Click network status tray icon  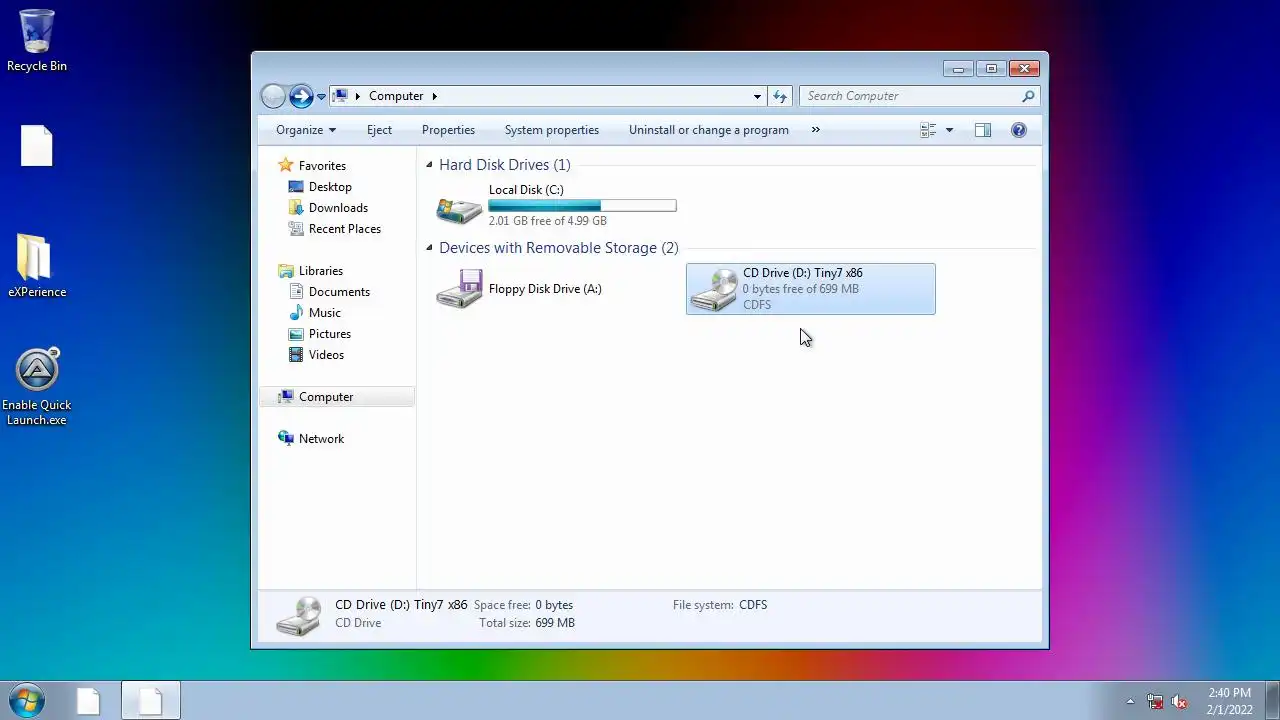coord(1155,701)
